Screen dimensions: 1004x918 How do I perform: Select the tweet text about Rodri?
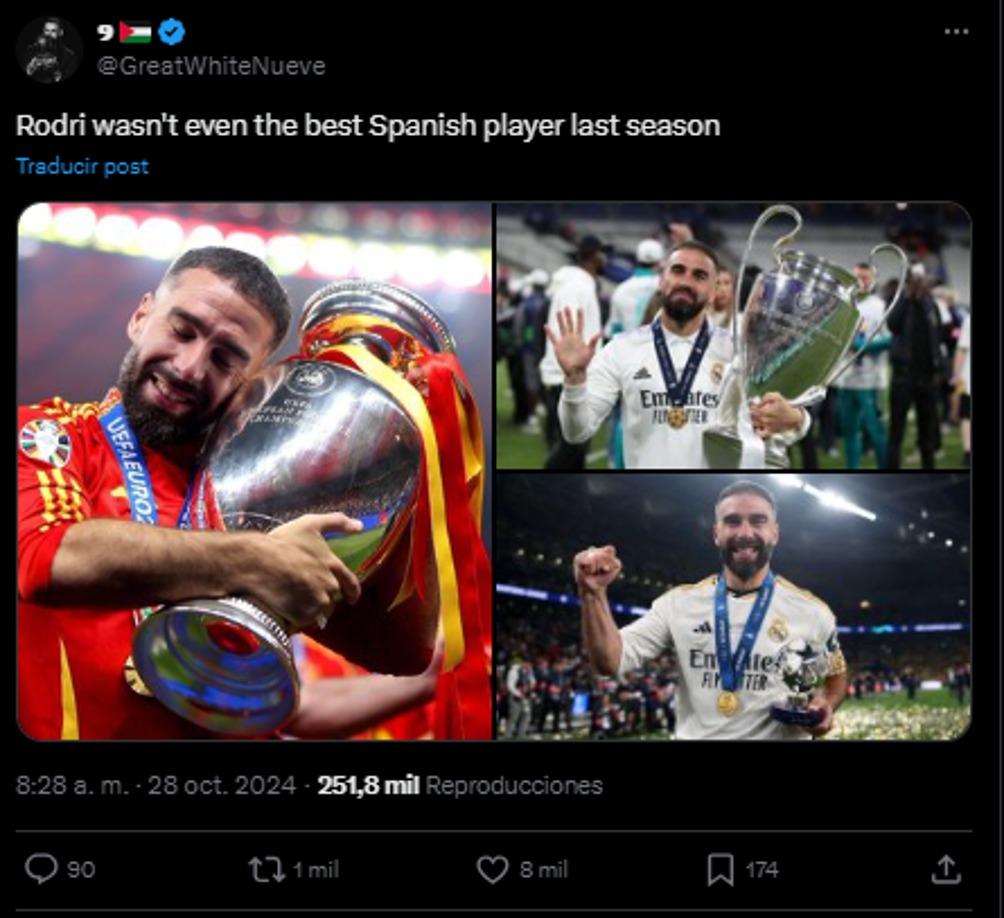(x=370, y=125)
